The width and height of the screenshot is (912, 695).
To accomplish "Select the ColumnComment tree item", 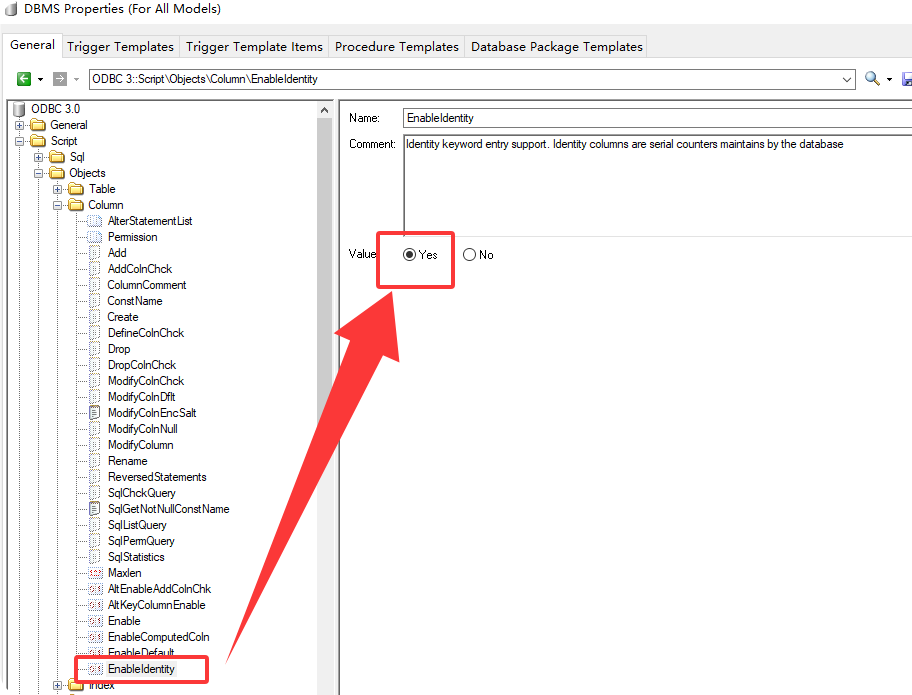I will click(x=147, y=285).
